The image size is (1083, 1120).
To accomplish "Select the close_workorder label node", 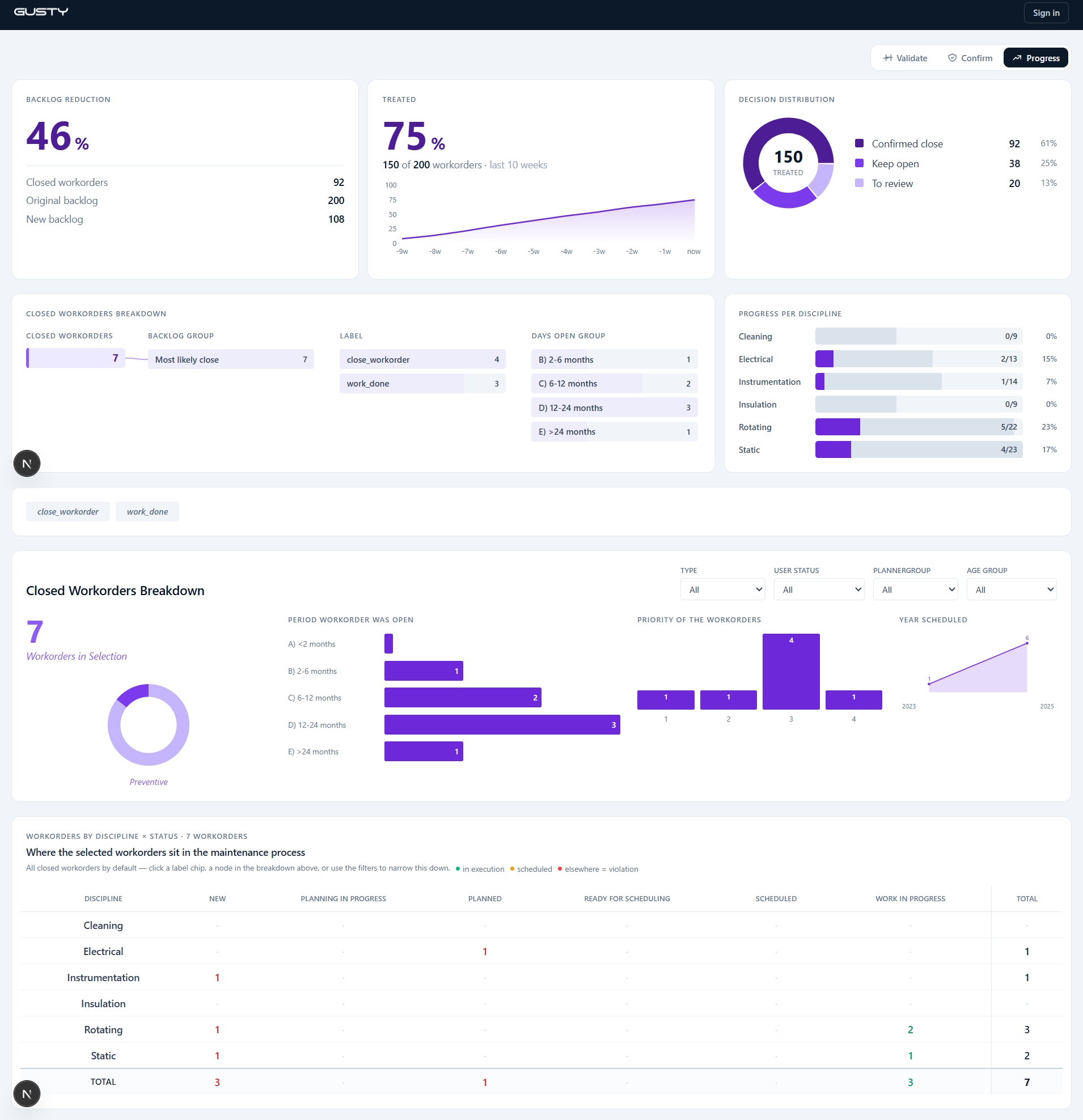I will [x=422, y=359].
